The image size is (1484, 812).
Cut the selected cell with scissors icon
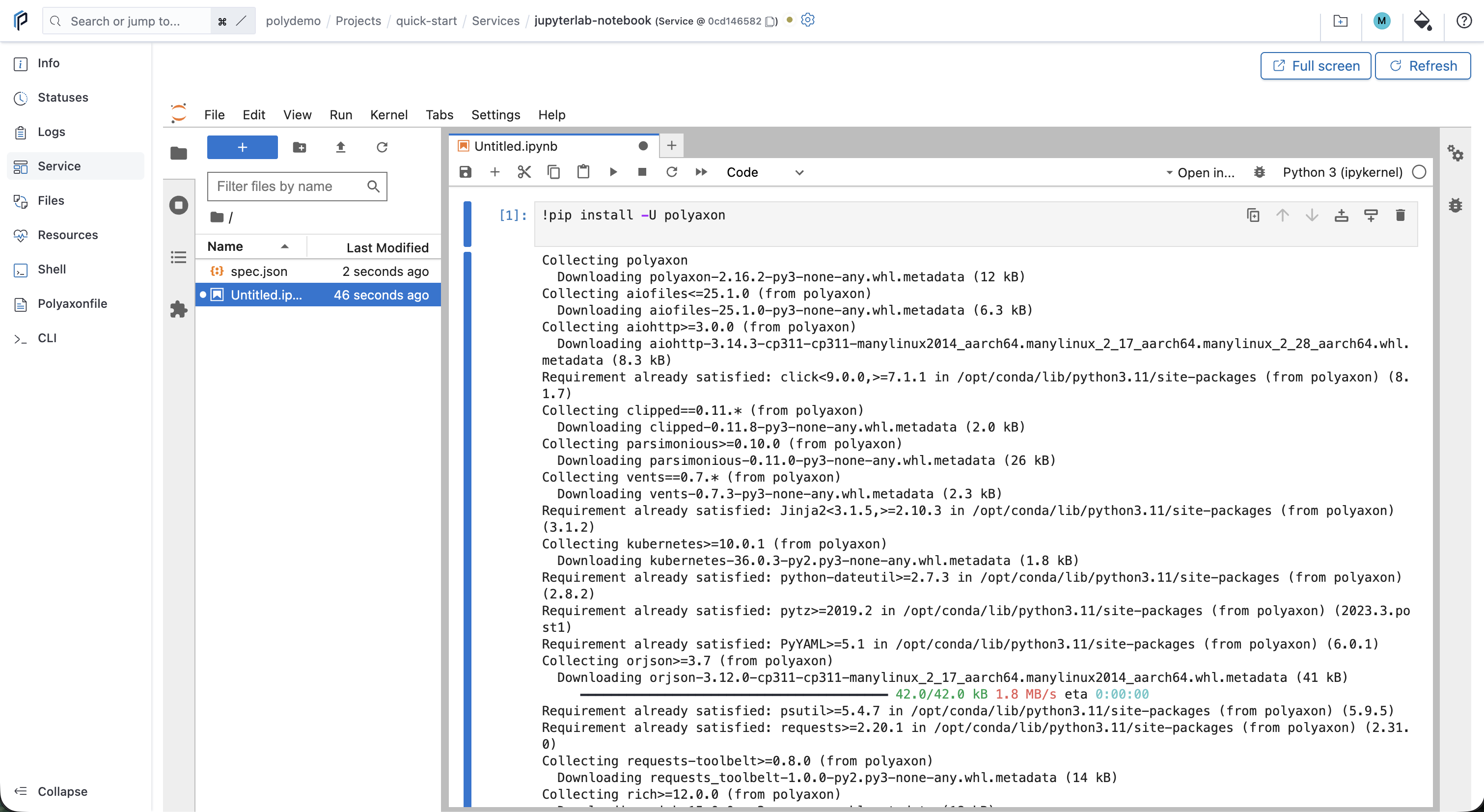523,172
